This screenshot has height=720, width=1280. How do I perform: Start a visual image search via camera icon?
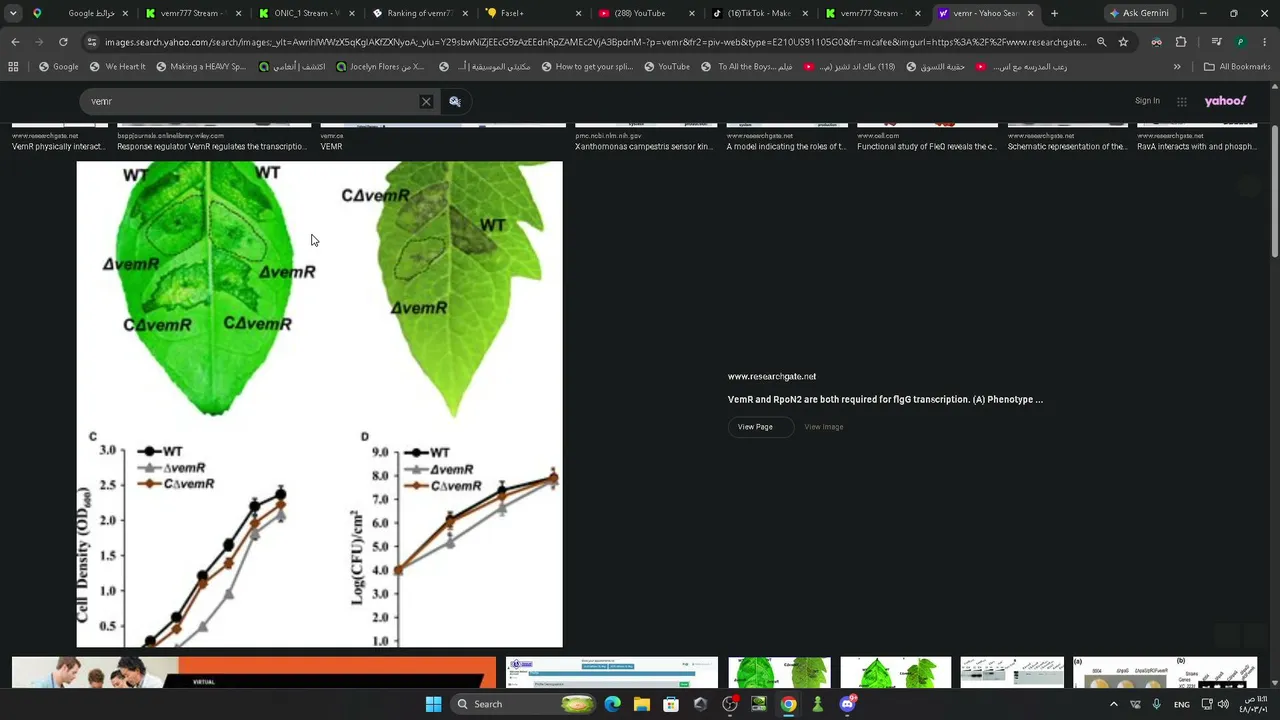pyautogui.click(x=455, y=101)
